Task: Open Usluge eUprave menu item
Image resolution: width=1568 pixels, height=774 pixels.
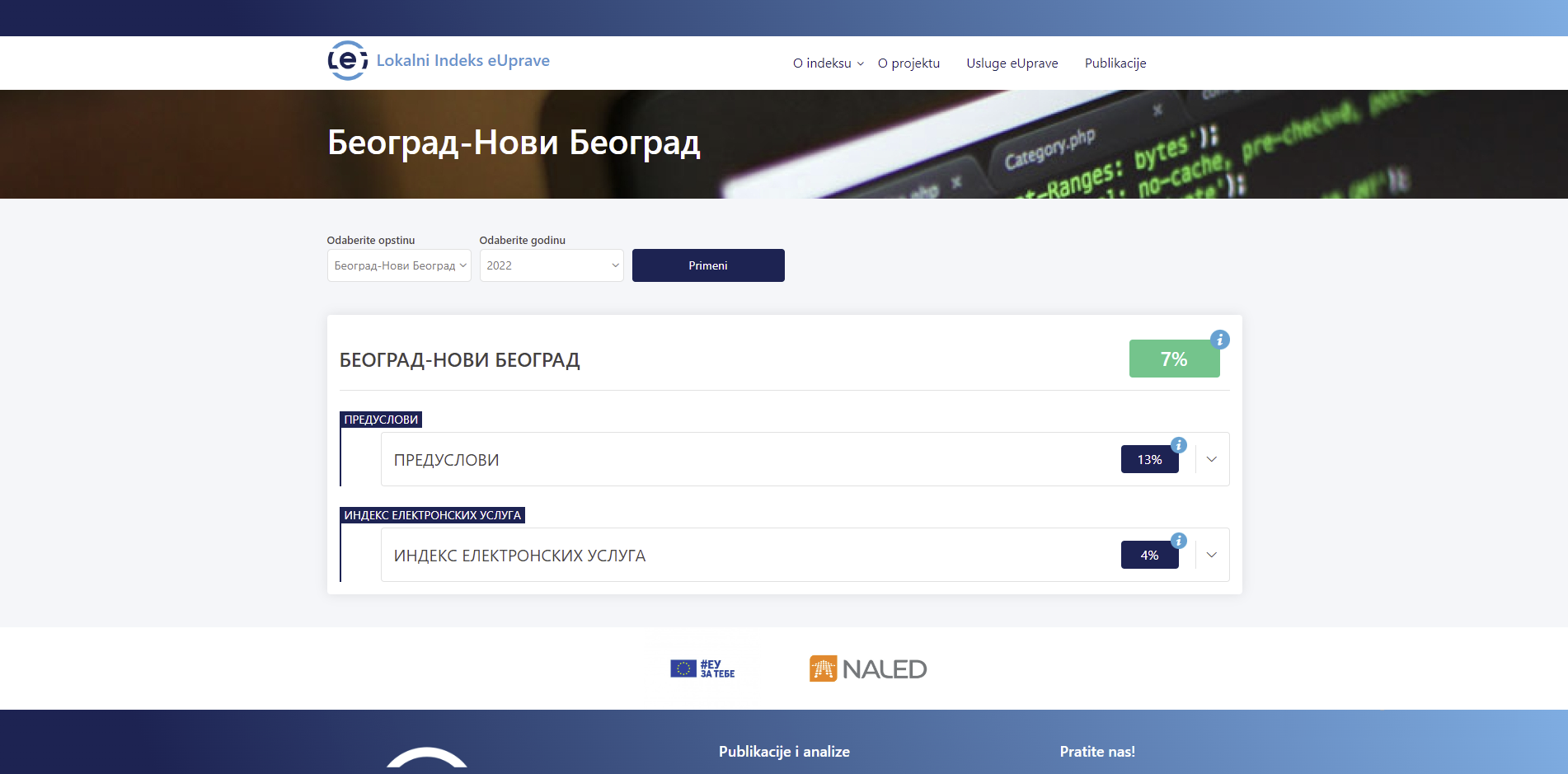Action: (1012, 63)
